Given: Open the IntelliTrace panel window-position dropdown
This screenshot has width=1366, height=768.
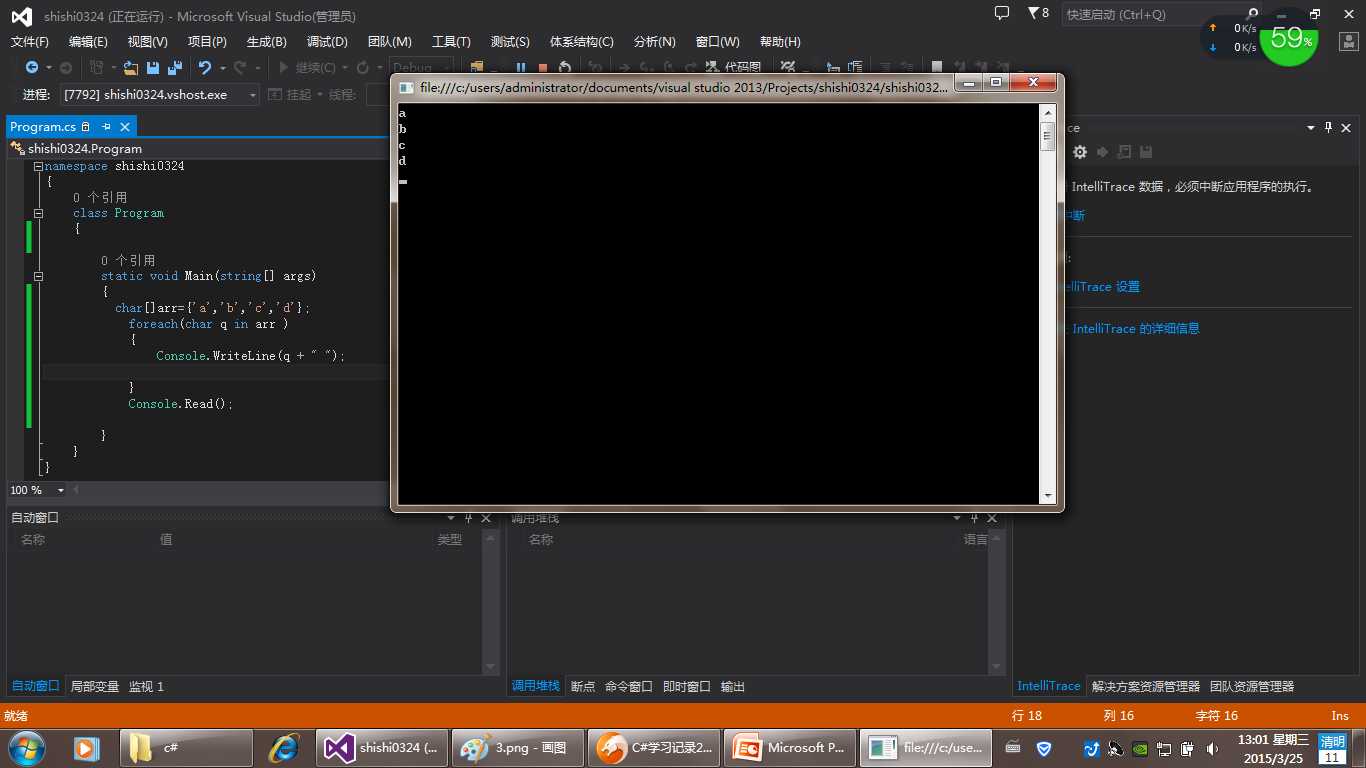Looking at the screenshot, I should (x=1310, y=127).
